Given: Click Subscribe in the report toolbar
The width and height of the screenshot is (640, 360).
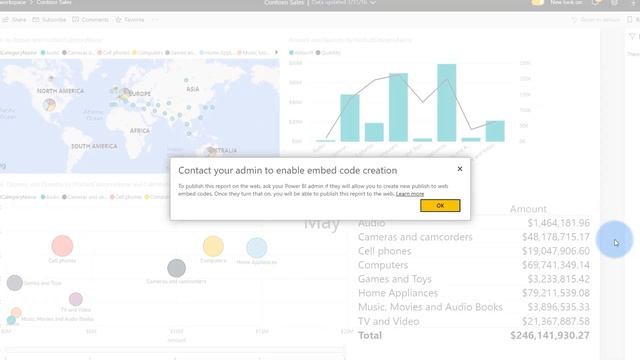Looking at the screenshot, I should (49, 20).
